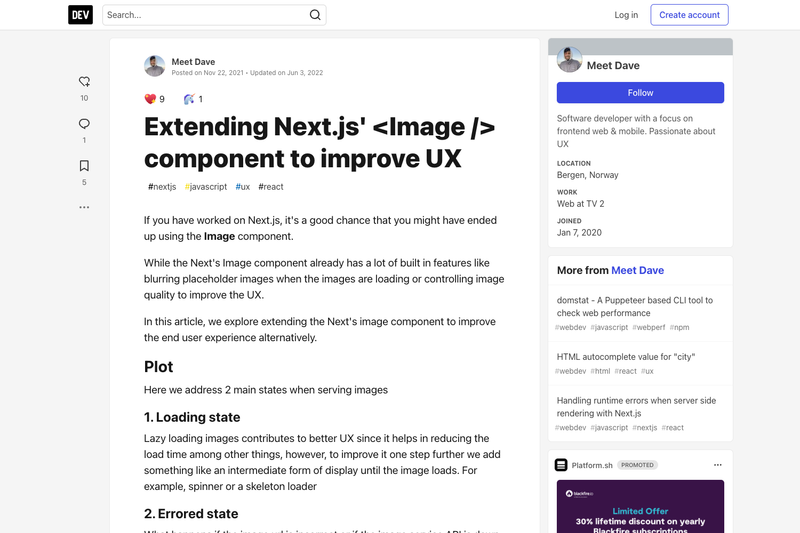
Task: Click the PROMOTED badge
Action: click(637, 465)
